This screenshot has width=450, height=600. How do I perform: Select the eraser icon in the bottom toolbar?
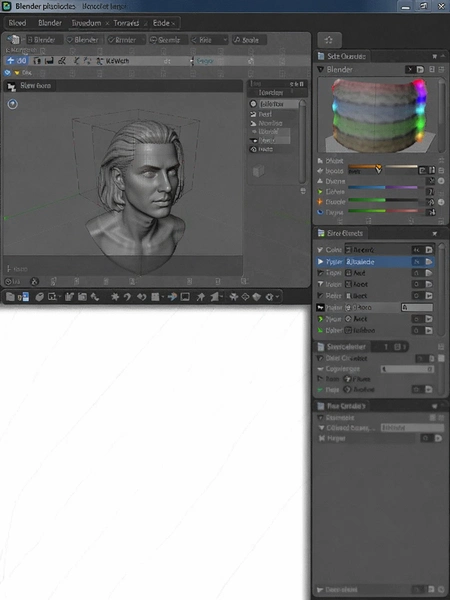pyautogui.click(x=39, y=297)
